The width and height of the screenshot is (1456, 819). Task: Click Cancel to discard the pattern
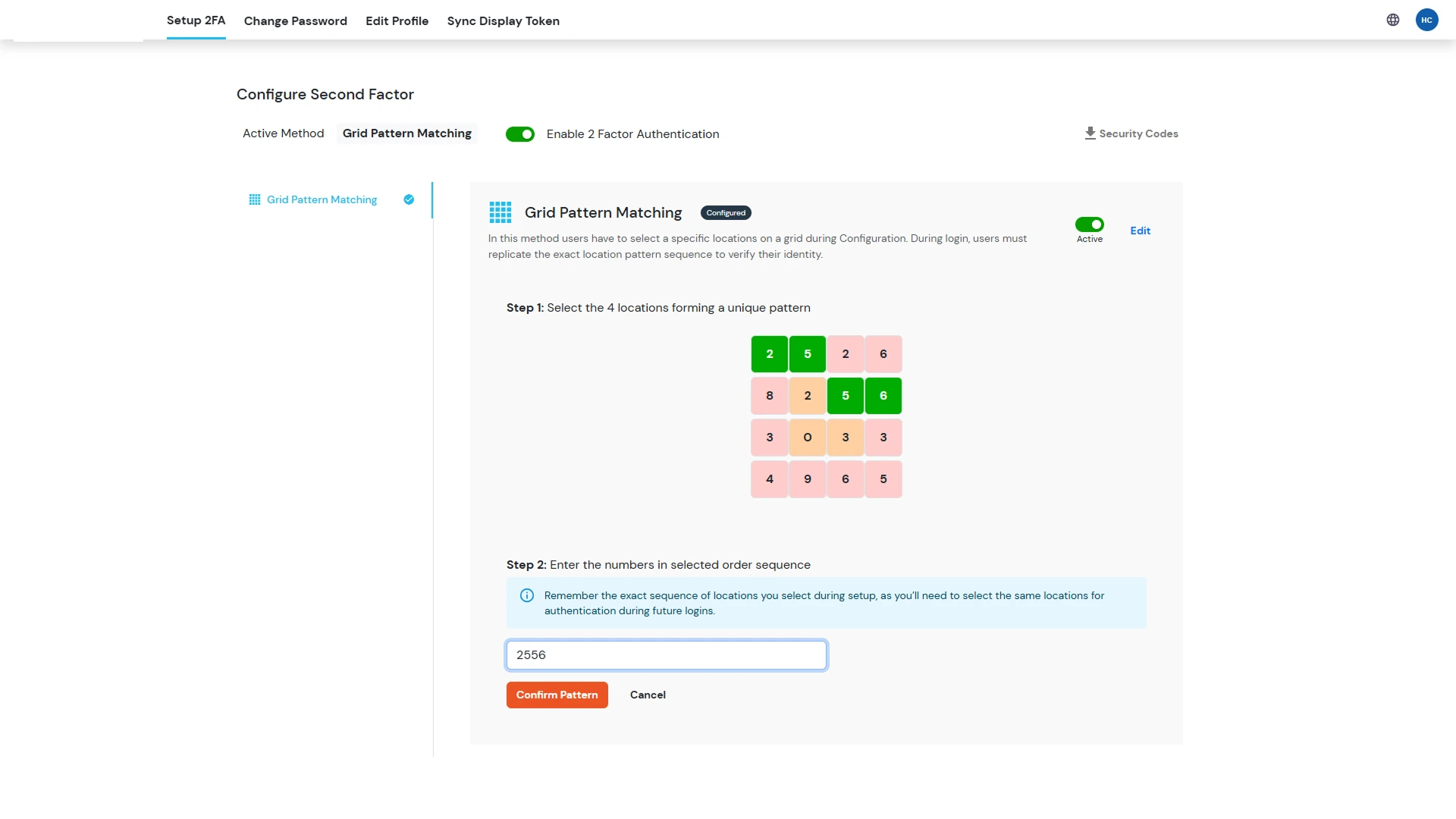[647, 694]
